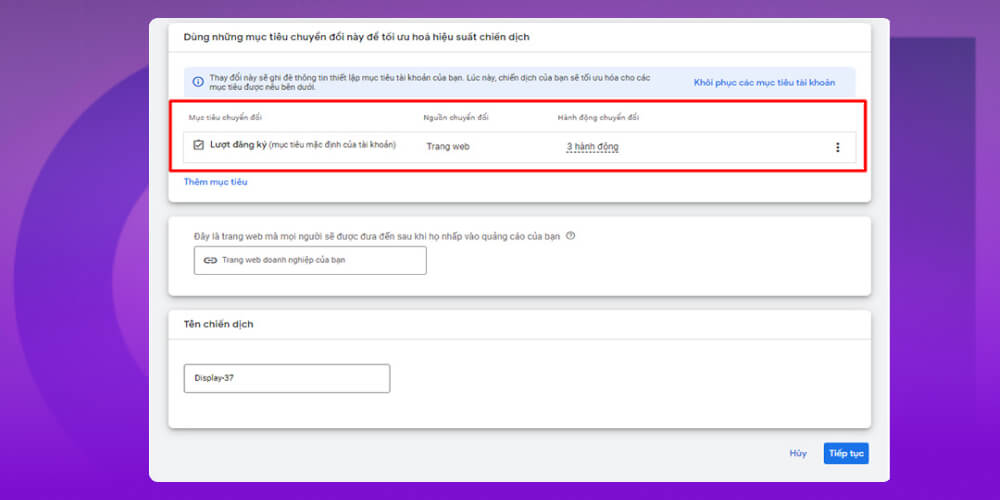This screenshot has height=500, width=1000.
Task: Click the "Mục tiêu chuyển đổi" column header
Action: [226, 117]
